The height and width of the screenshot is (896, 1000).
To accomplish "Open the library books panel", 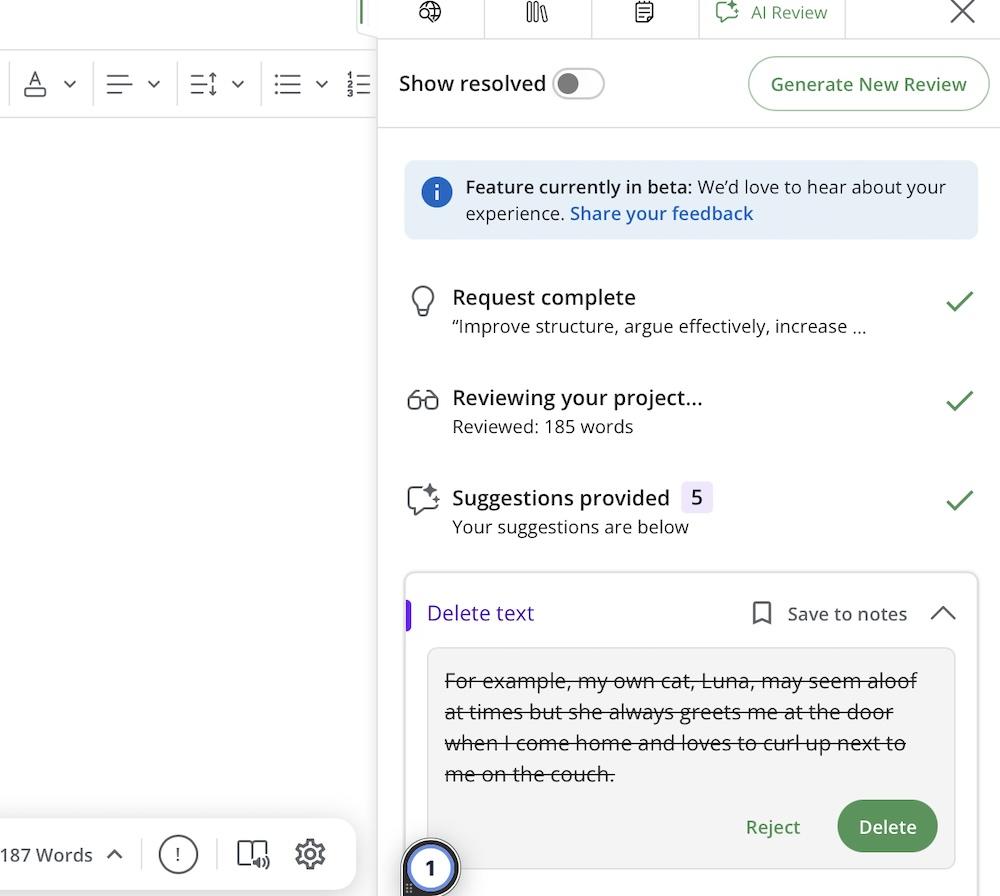I will click(x=537, y=12).
